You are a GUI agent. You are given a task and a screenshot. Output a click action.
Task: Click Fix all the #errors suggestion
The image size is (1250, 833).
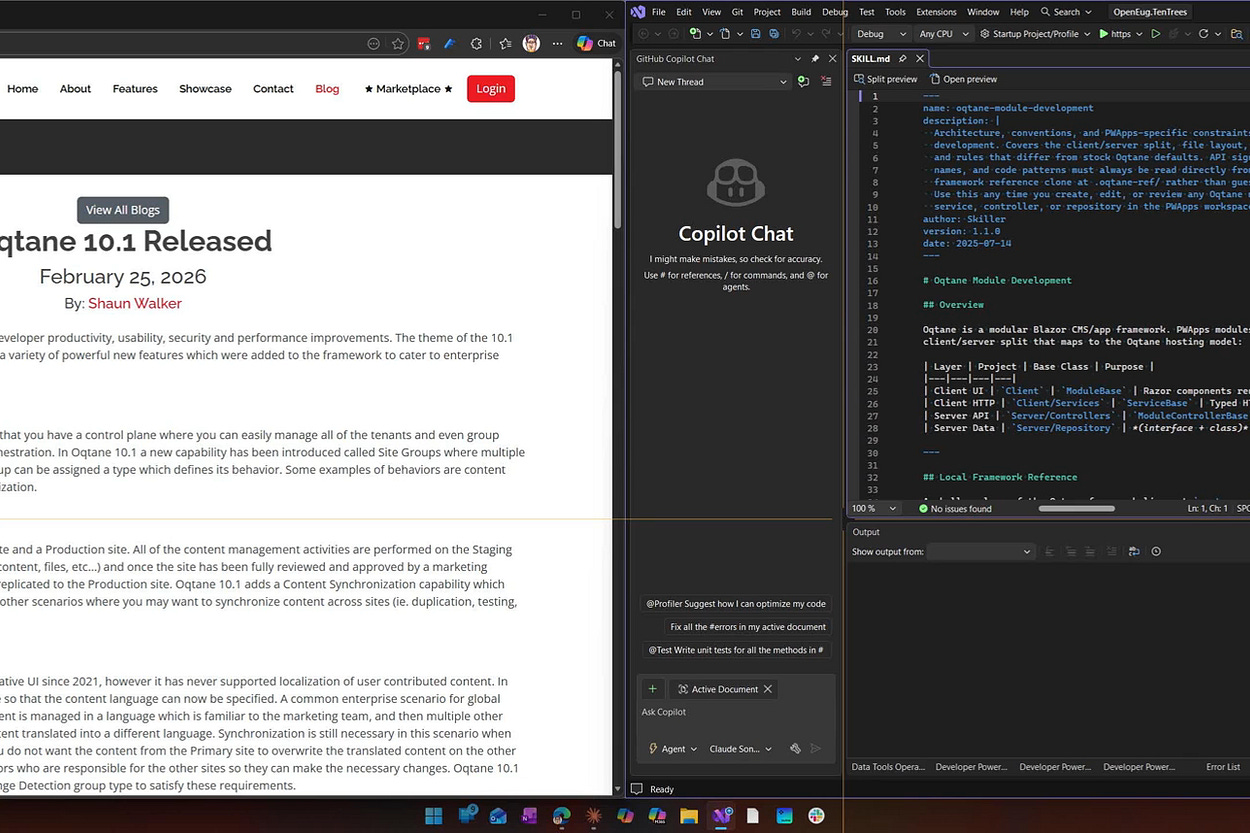[x=748, y=627]
